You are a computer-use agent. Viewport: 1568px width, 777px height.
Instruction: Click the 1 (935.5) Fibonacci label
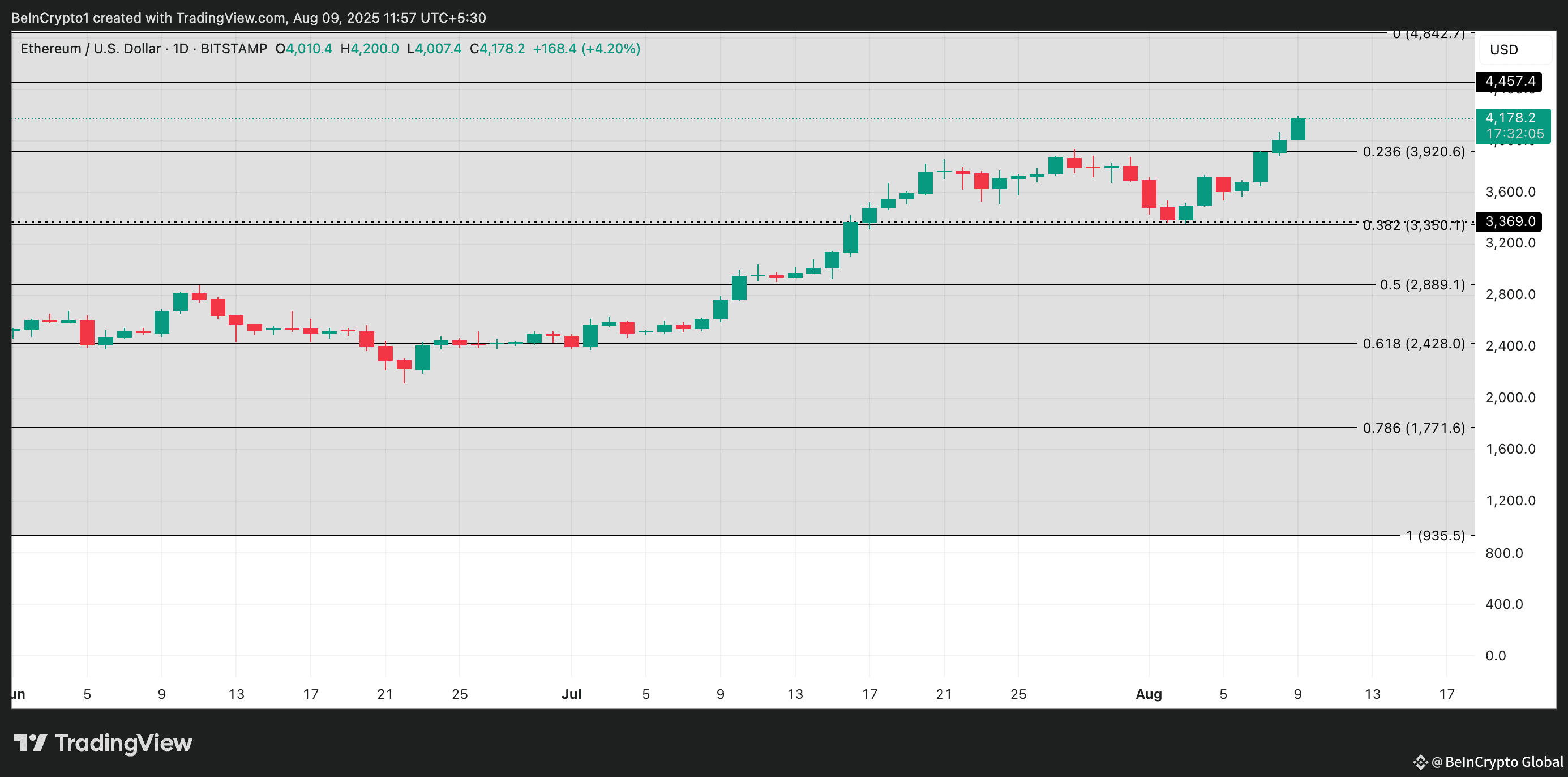point(1435,535)
